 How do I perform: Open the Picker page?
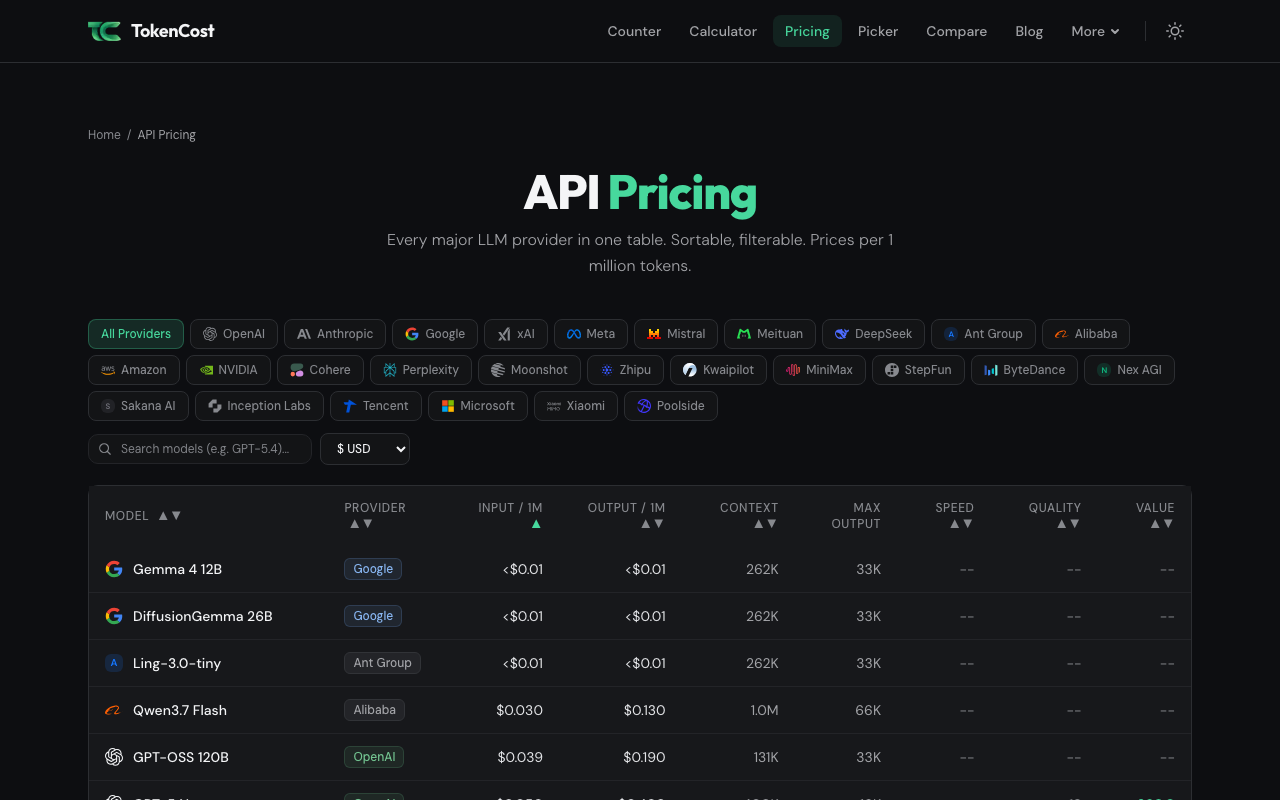pos(878,31)
